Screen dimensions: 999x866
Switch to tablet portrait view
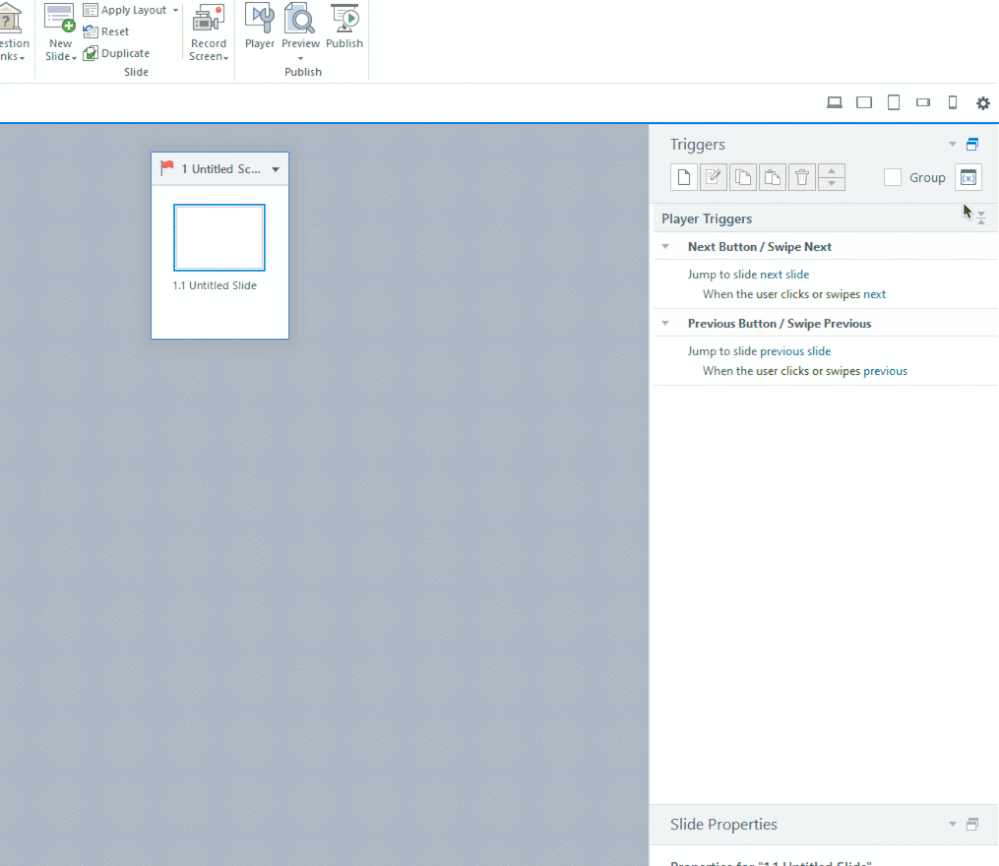pyautogui.click(x=894, y=103)
